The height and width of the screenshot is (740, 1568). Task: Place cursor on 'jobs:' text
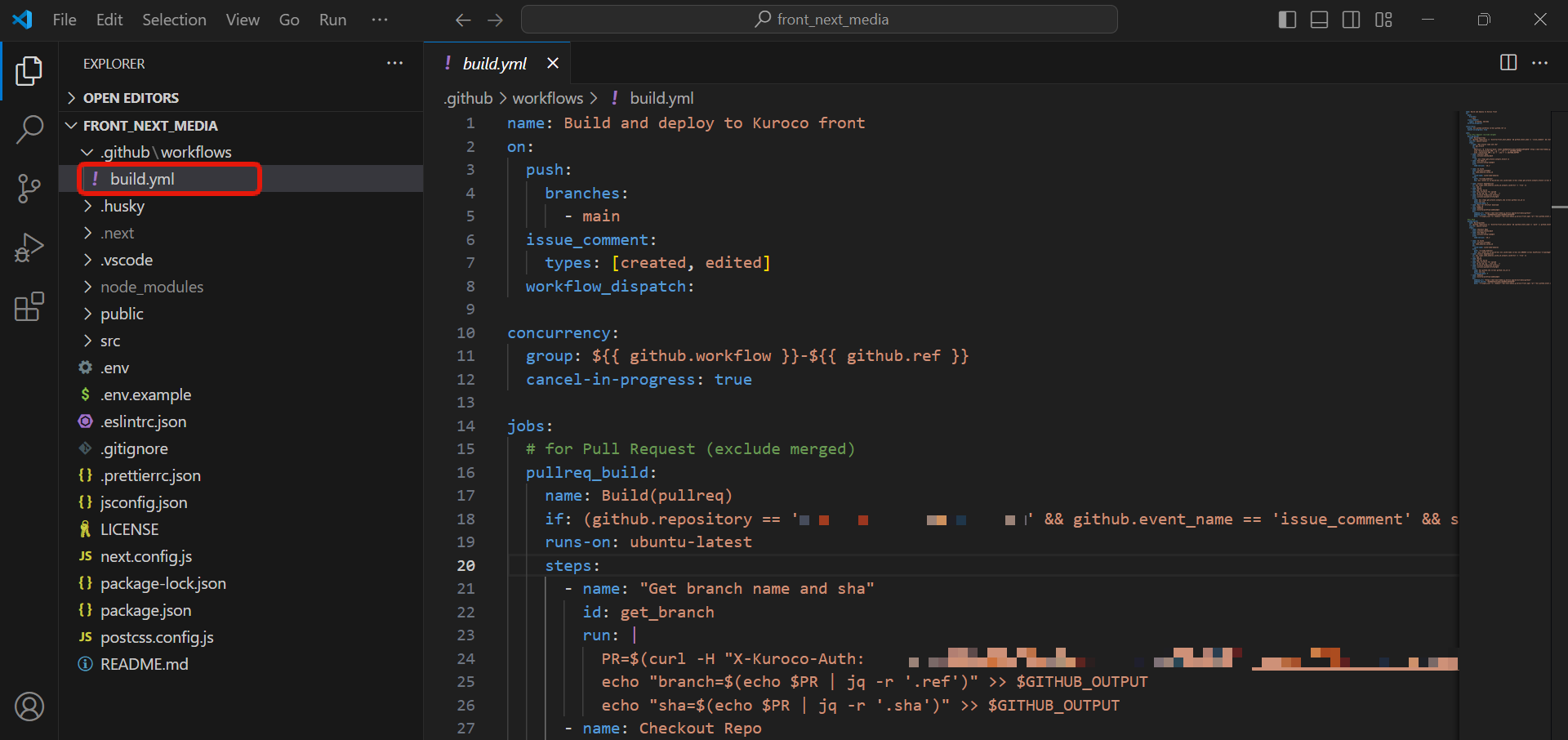click(530, 426)
